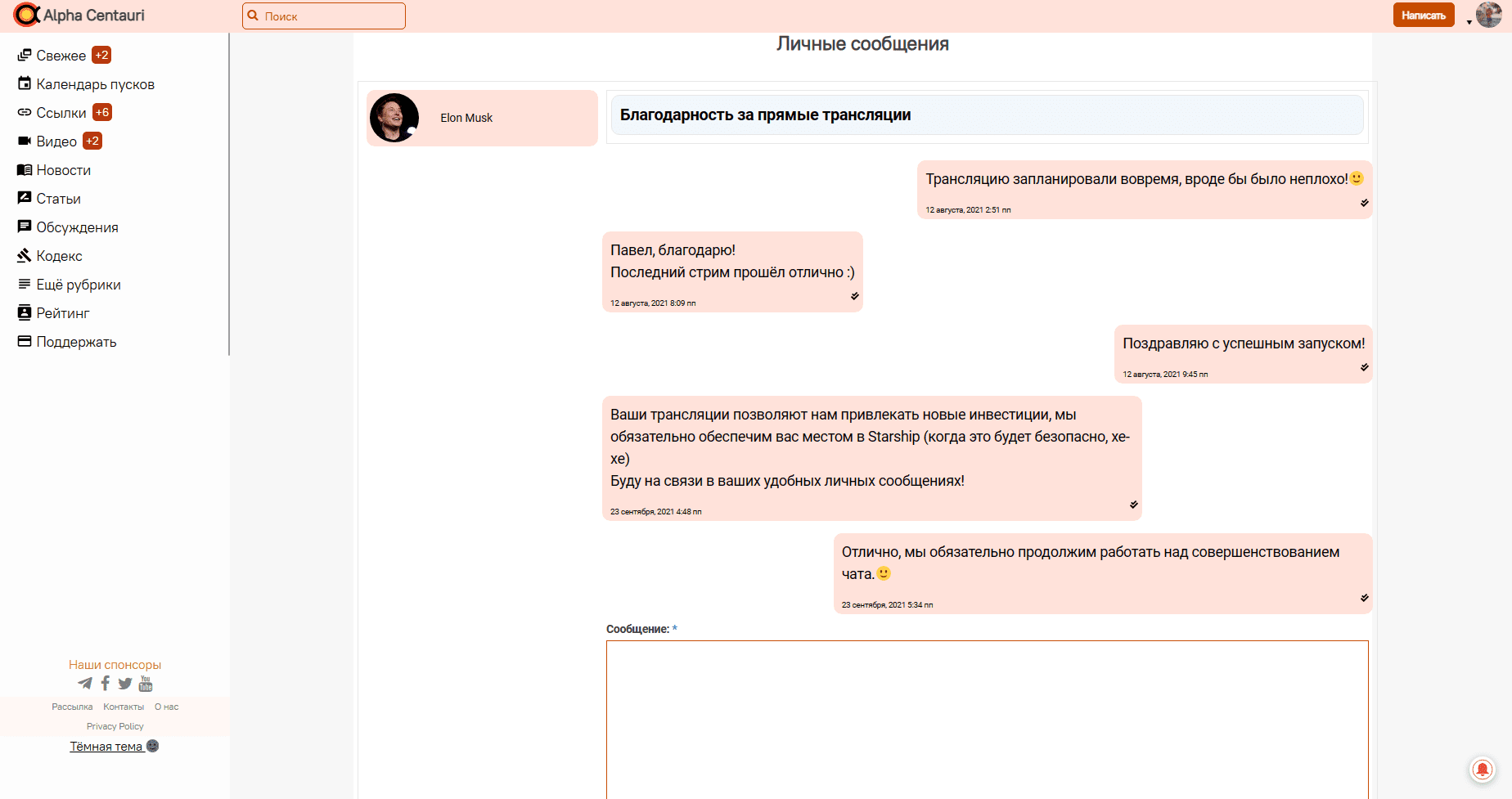The height and width of the screenshot is (799, 1512).
Task: Click the Написать button
Action: [1423, 16]
